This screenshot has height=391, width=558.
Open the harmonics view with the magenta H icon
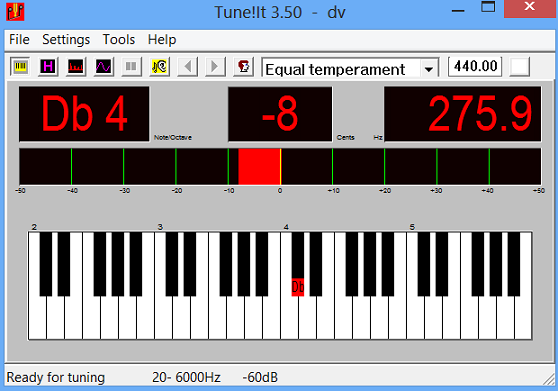[48, 67]
